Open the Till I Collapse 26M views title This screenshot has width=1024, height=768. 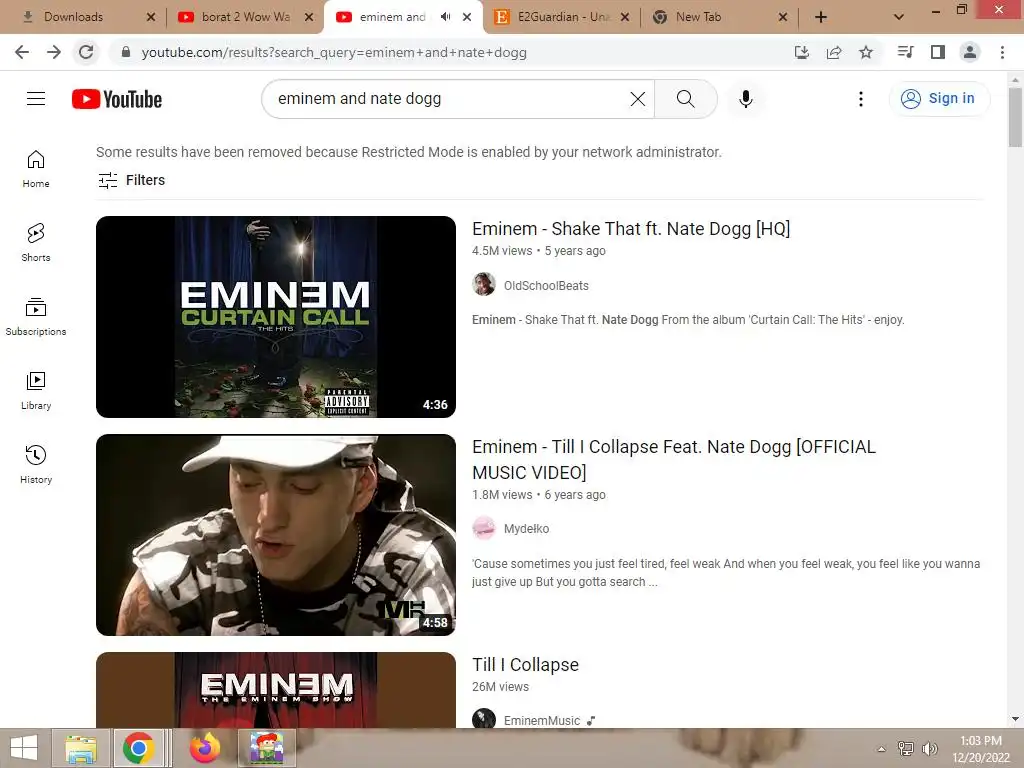point(525,665)
